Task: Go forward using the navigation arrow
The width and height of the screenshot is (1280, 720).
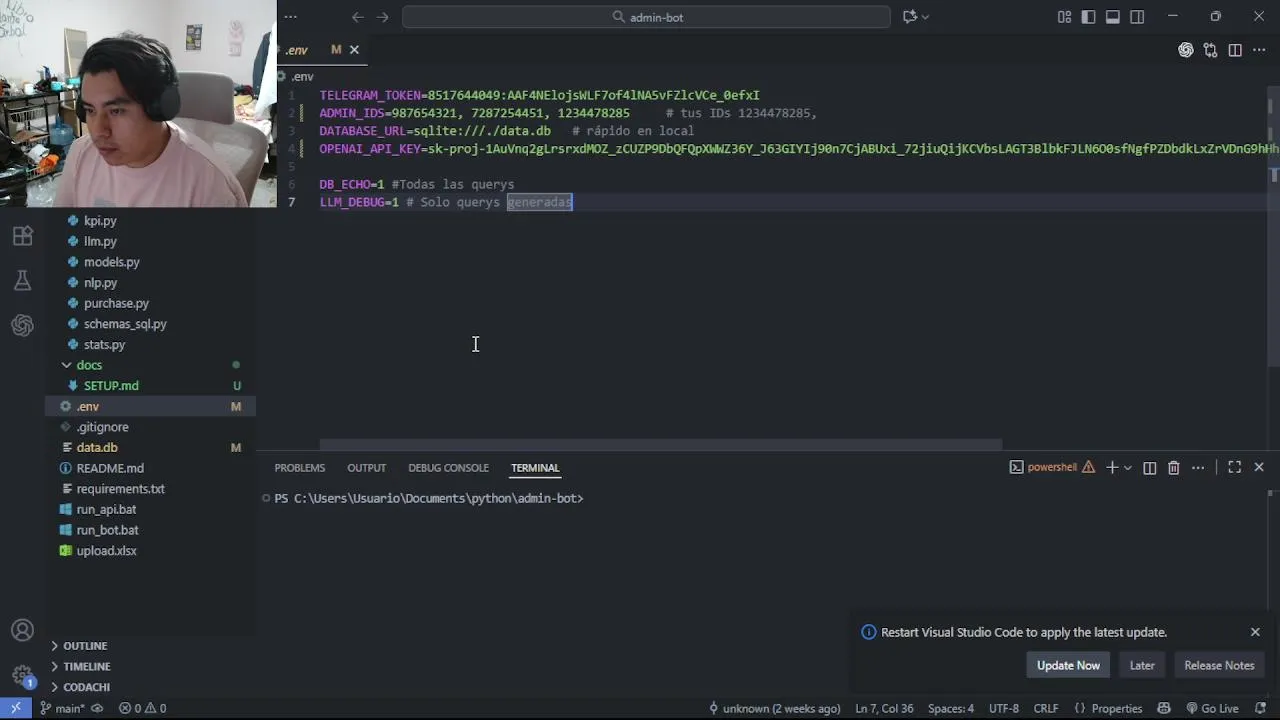Action: (383, 17)
